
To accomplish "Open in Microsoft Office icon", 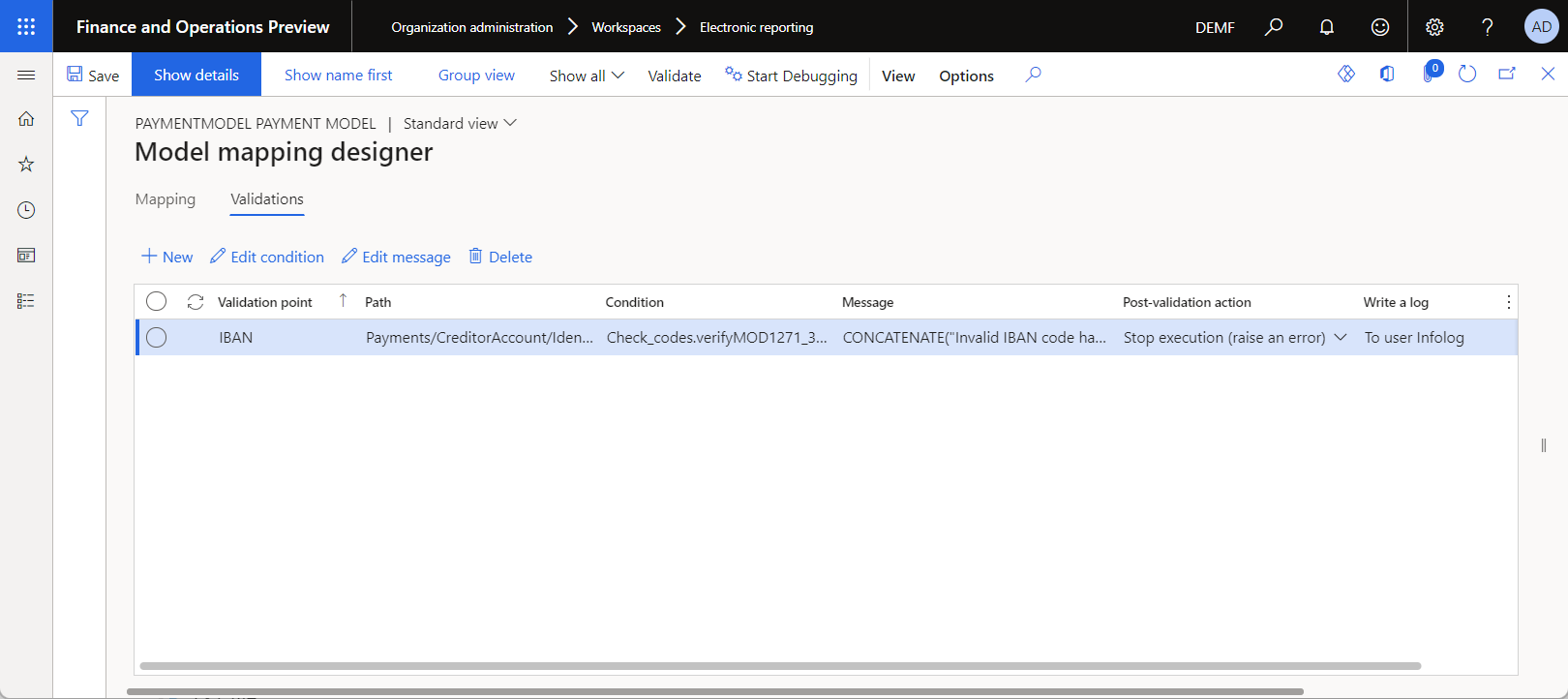I will click(x=1387, y=74).
